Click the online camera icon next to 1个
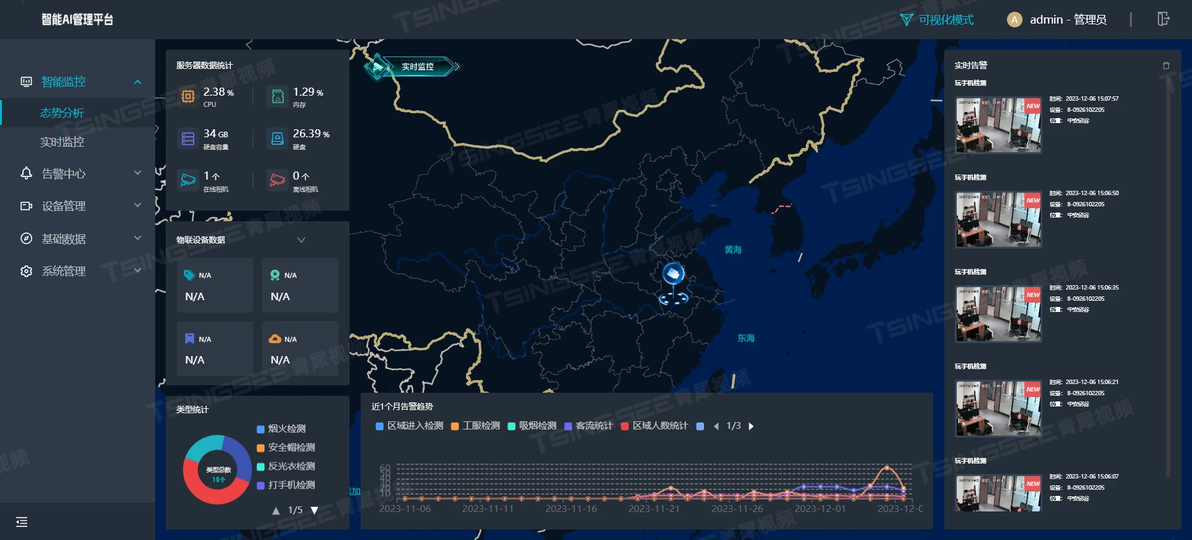The image size is (1192, 540). [188, 180]
